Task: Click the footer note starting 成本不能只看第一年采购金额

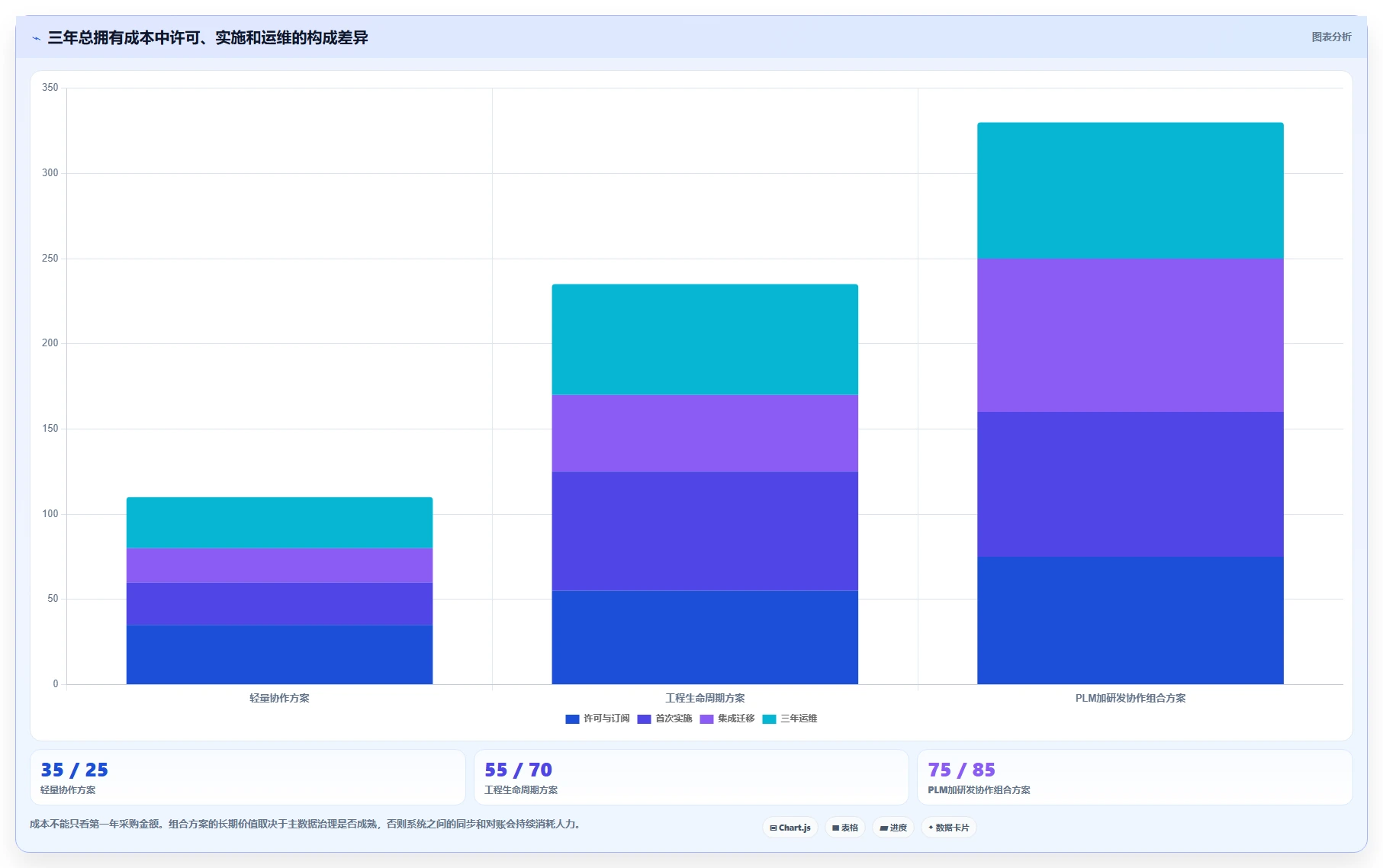Action: coord(307,824)
